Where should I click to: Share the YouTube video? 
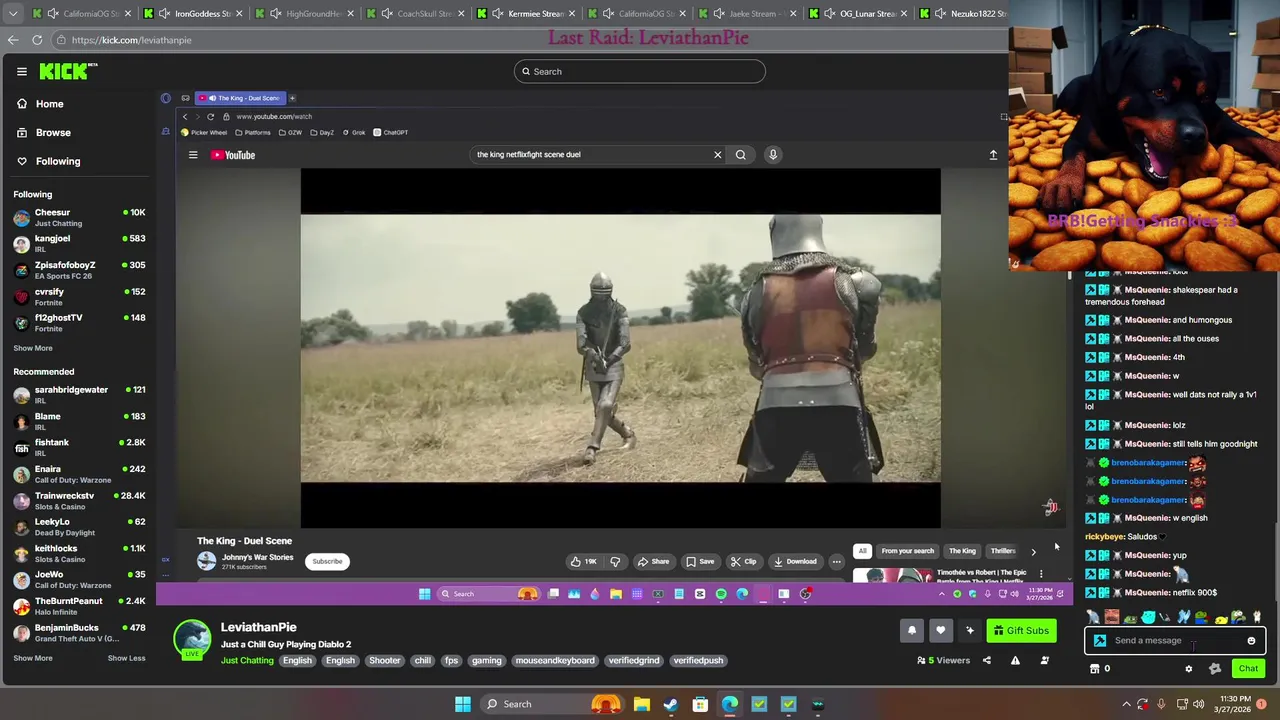click(x=653, y=561)
